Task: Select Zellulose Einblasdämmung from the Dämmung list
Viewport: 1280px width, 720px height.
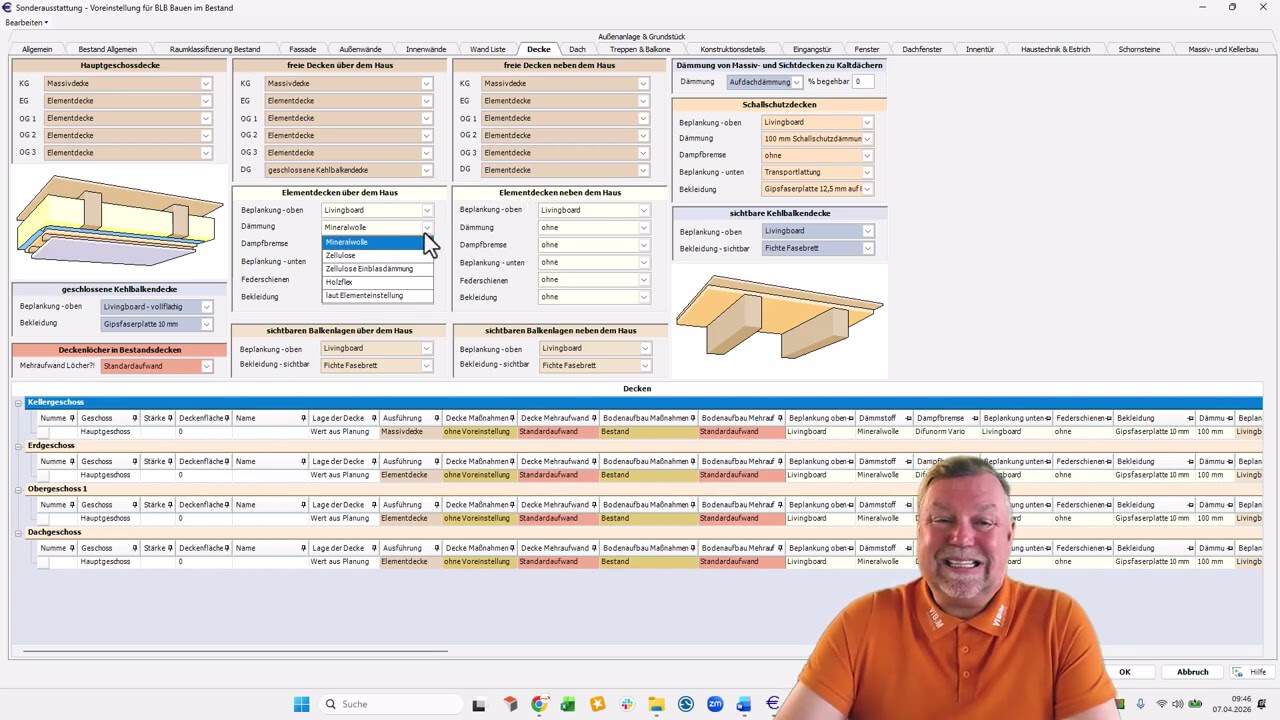Action: click(x=369, y=269)
